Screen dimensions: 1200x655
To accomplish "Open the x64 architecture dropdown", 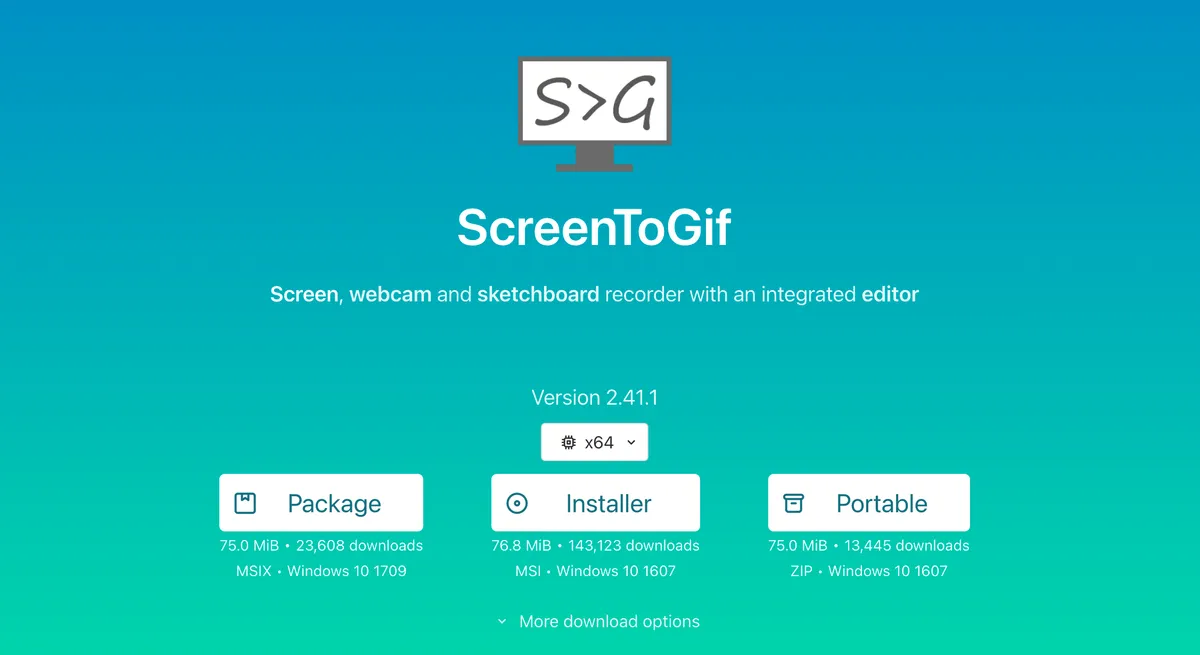I will click(595, 442).
